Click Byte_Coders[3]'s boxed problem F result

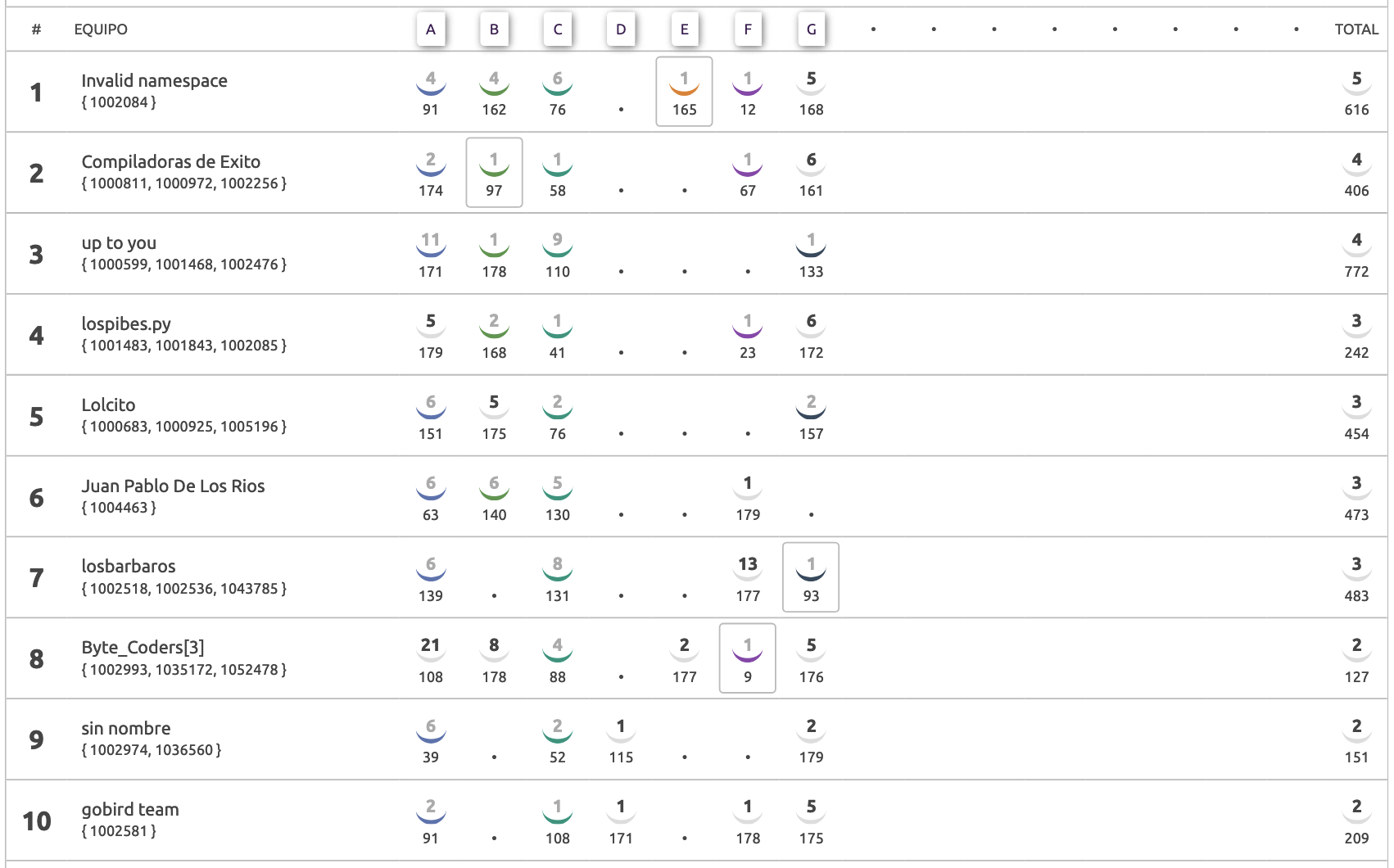coord(748,658)
